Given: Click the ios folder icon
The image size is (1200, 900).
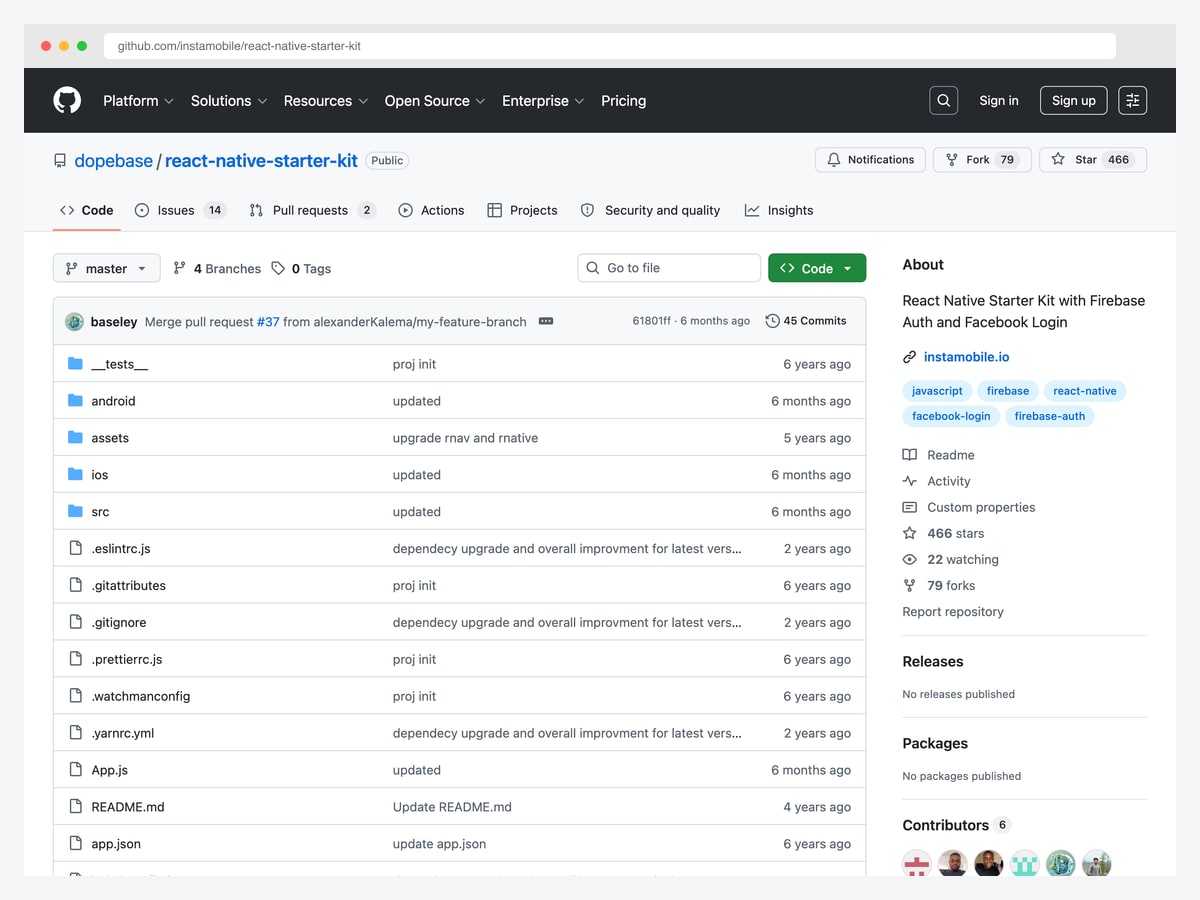Looking at the screenshot, I should (75, 474).
